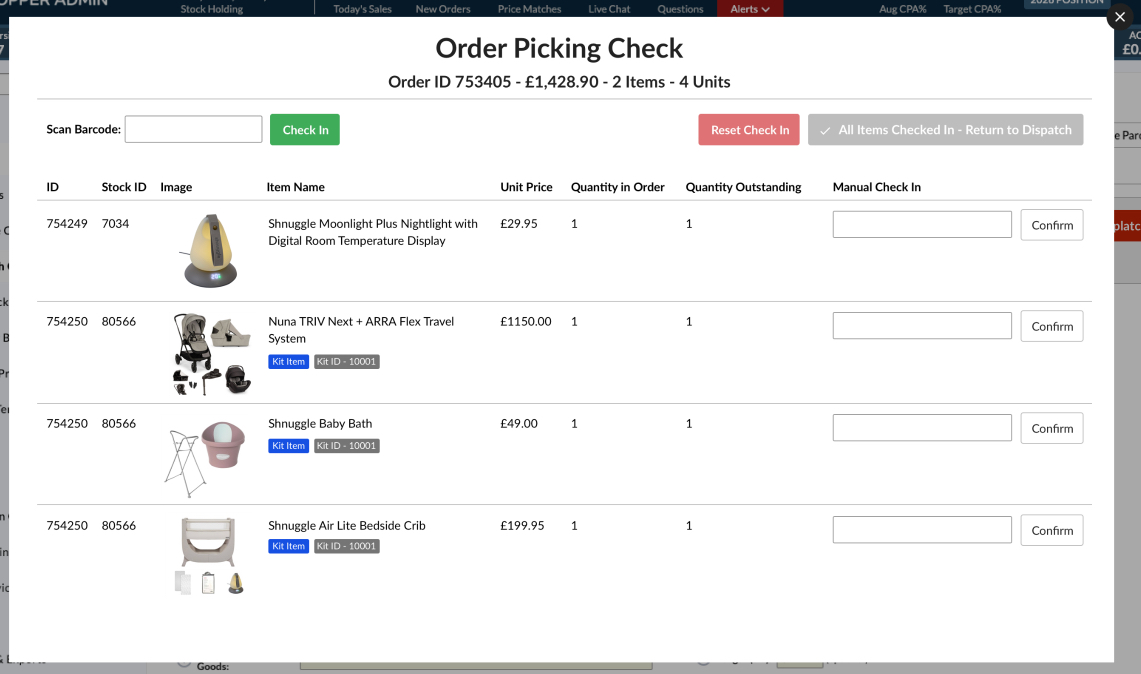
Task: Click the Unit Price column header
Action: (x=526, y=187)
